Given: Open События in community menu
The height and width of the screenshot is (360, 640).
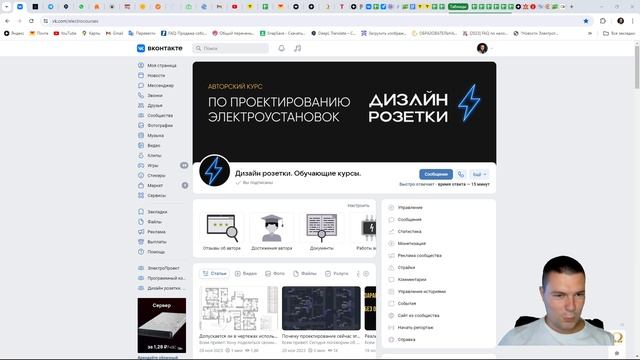Looking at the screenshot, I should 407,304.
